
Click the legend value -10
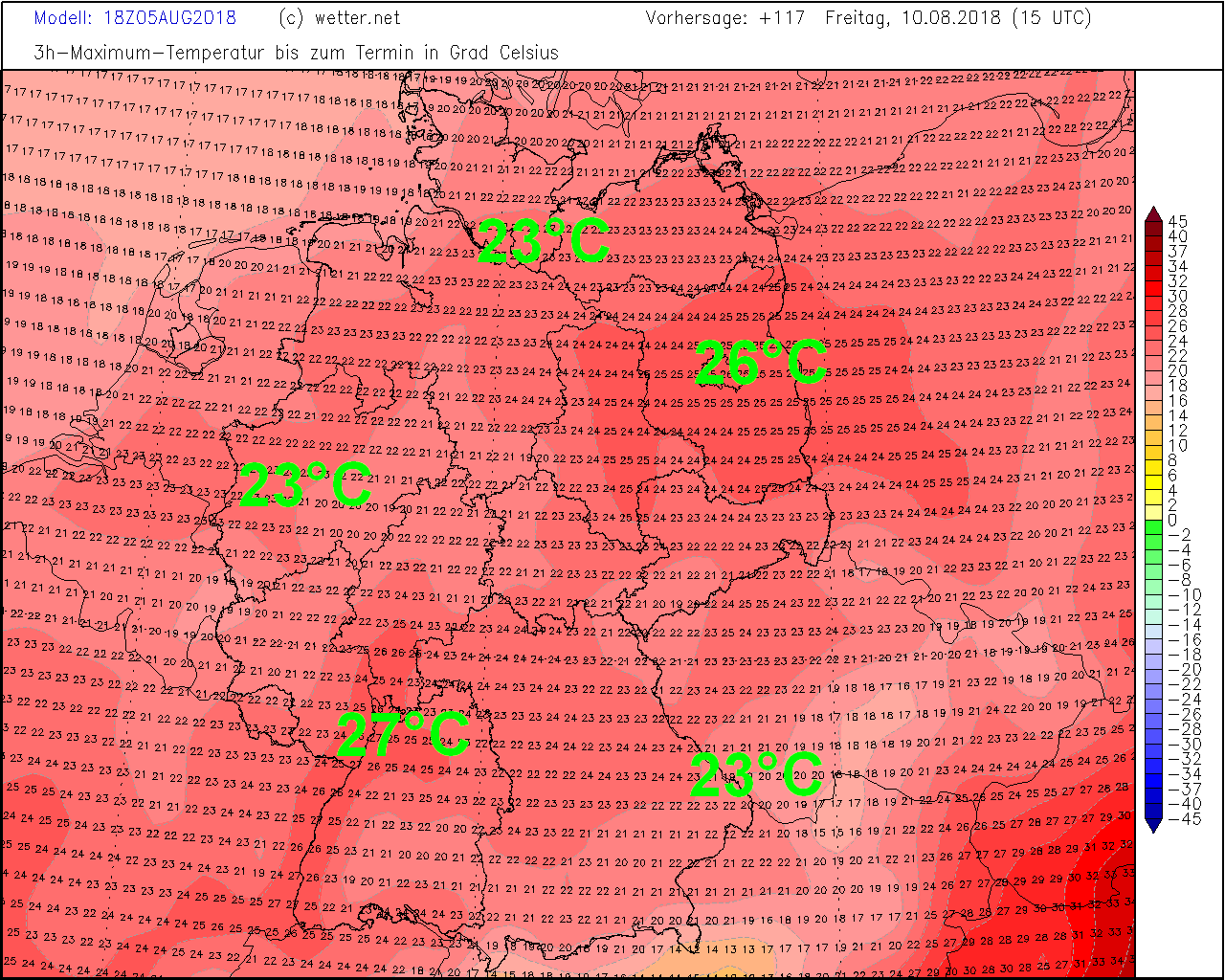point(1184,595)
